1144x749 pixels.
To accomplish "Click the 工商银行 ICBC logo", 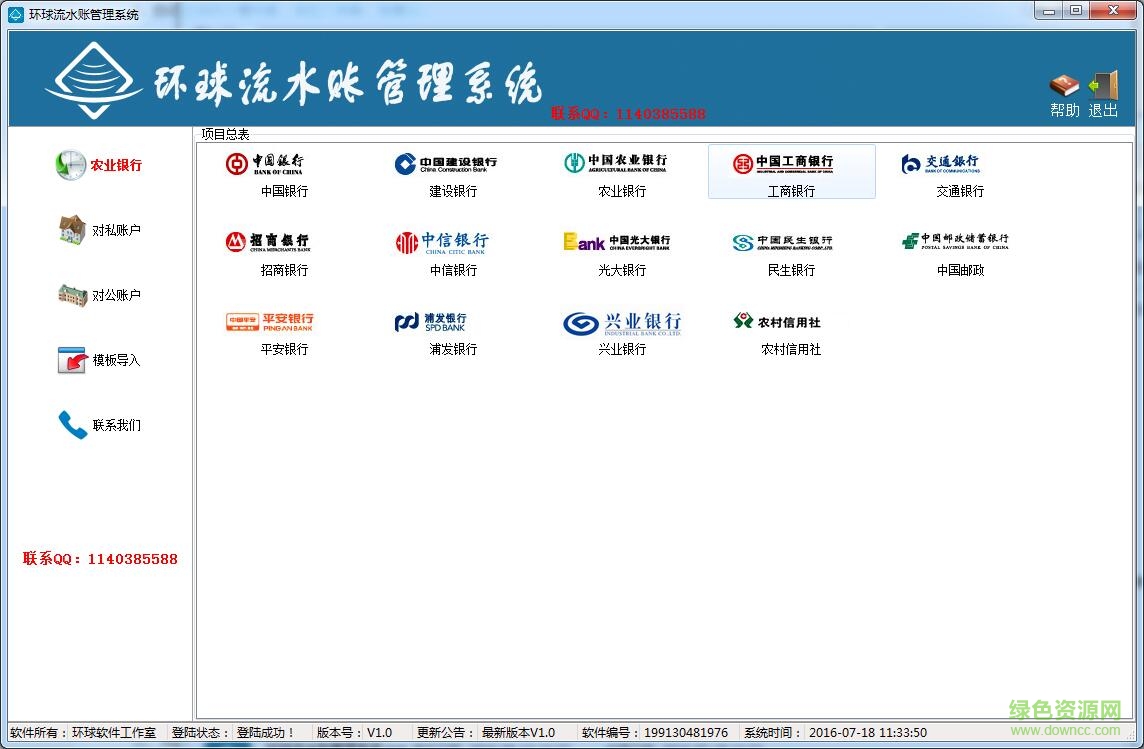I will tap(783, 164).
